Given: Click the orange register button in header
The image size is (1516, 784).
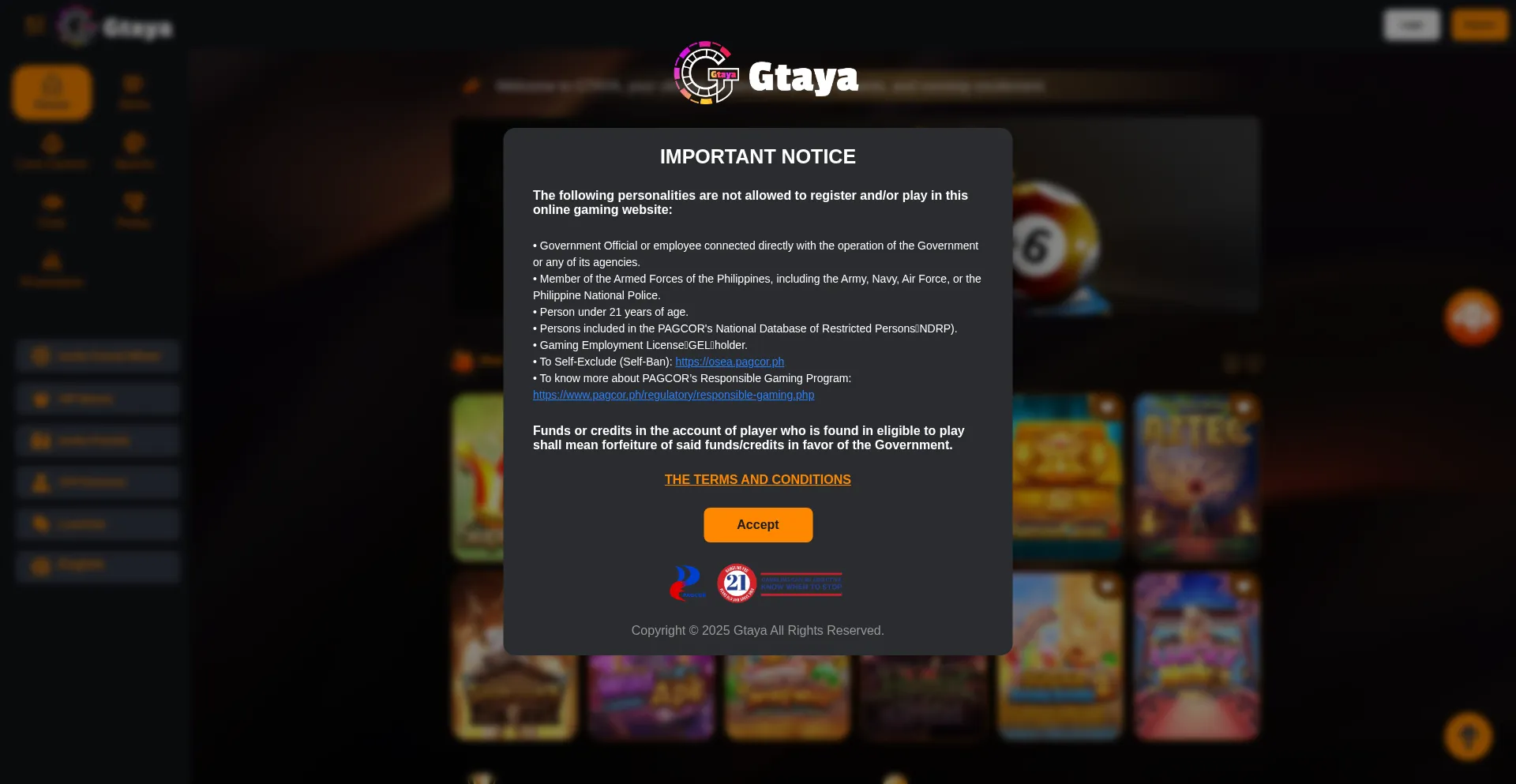Looking at the screenshot, I should (1480, 25).
